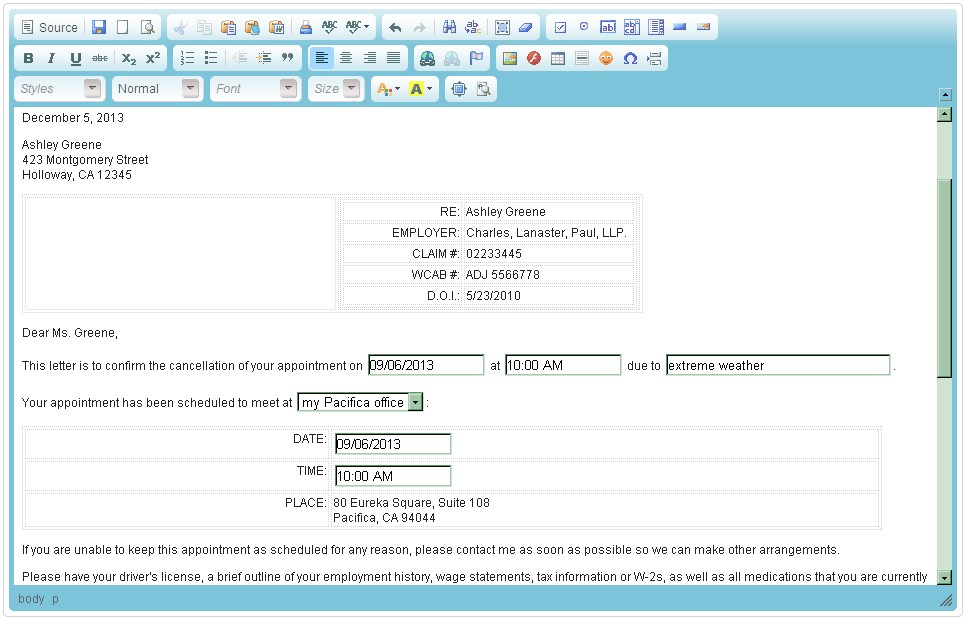Toggle bold formatting

(28, 59)
